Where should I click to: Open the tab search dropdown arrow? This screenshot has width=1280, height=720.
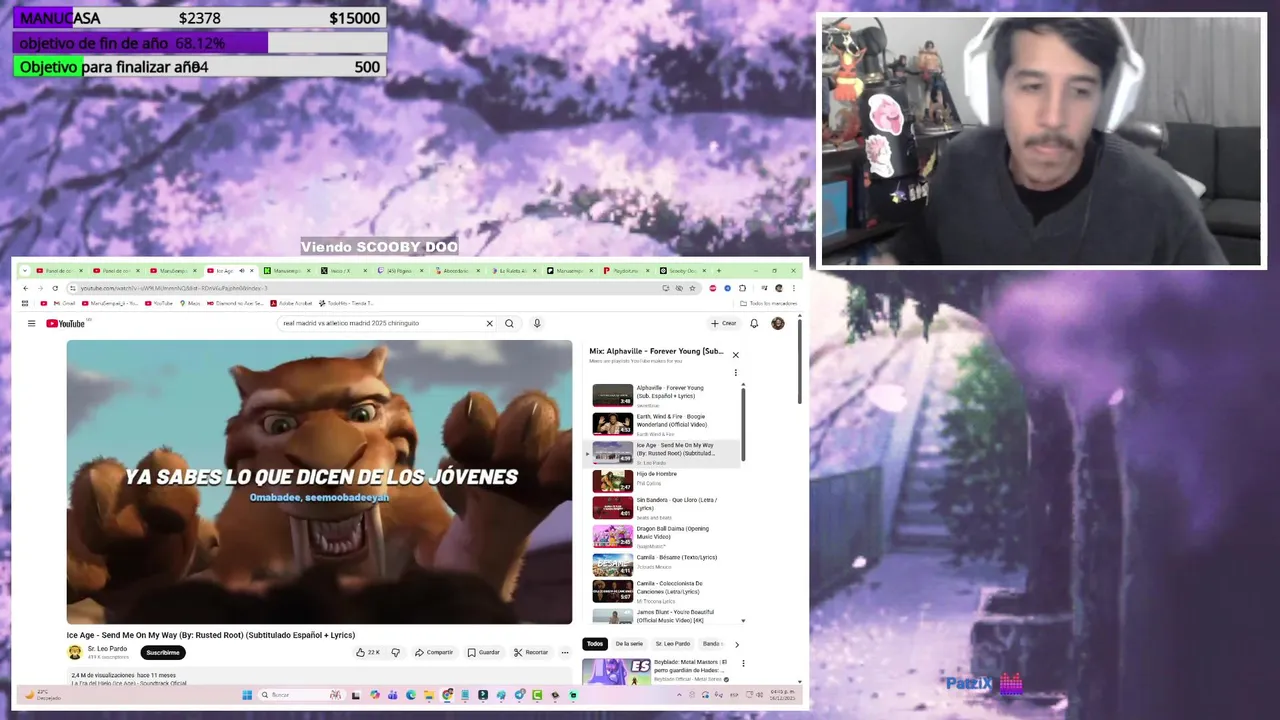pyautogui.click(x=24, y=271)
